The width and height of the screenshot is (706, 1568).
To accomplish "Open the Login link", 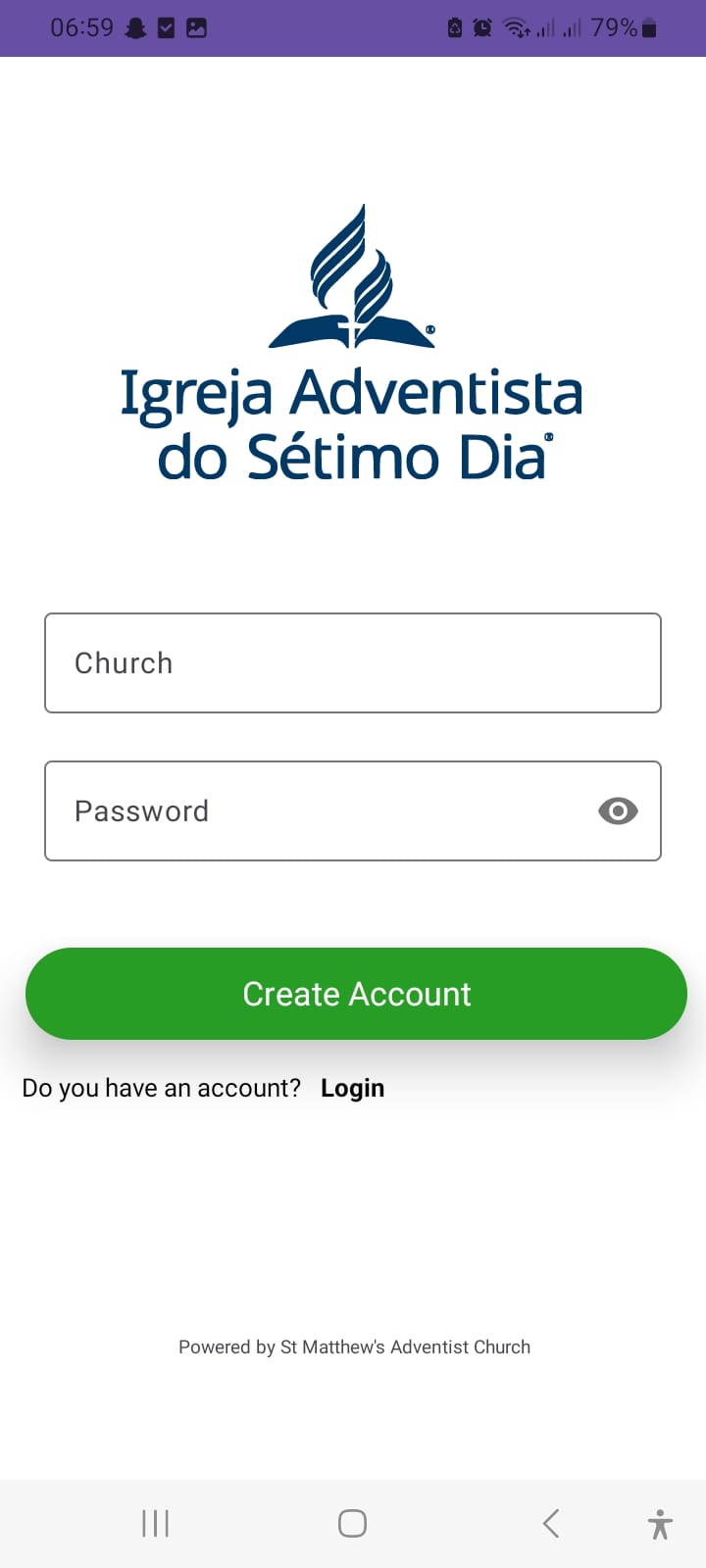I will [352, 1088].
